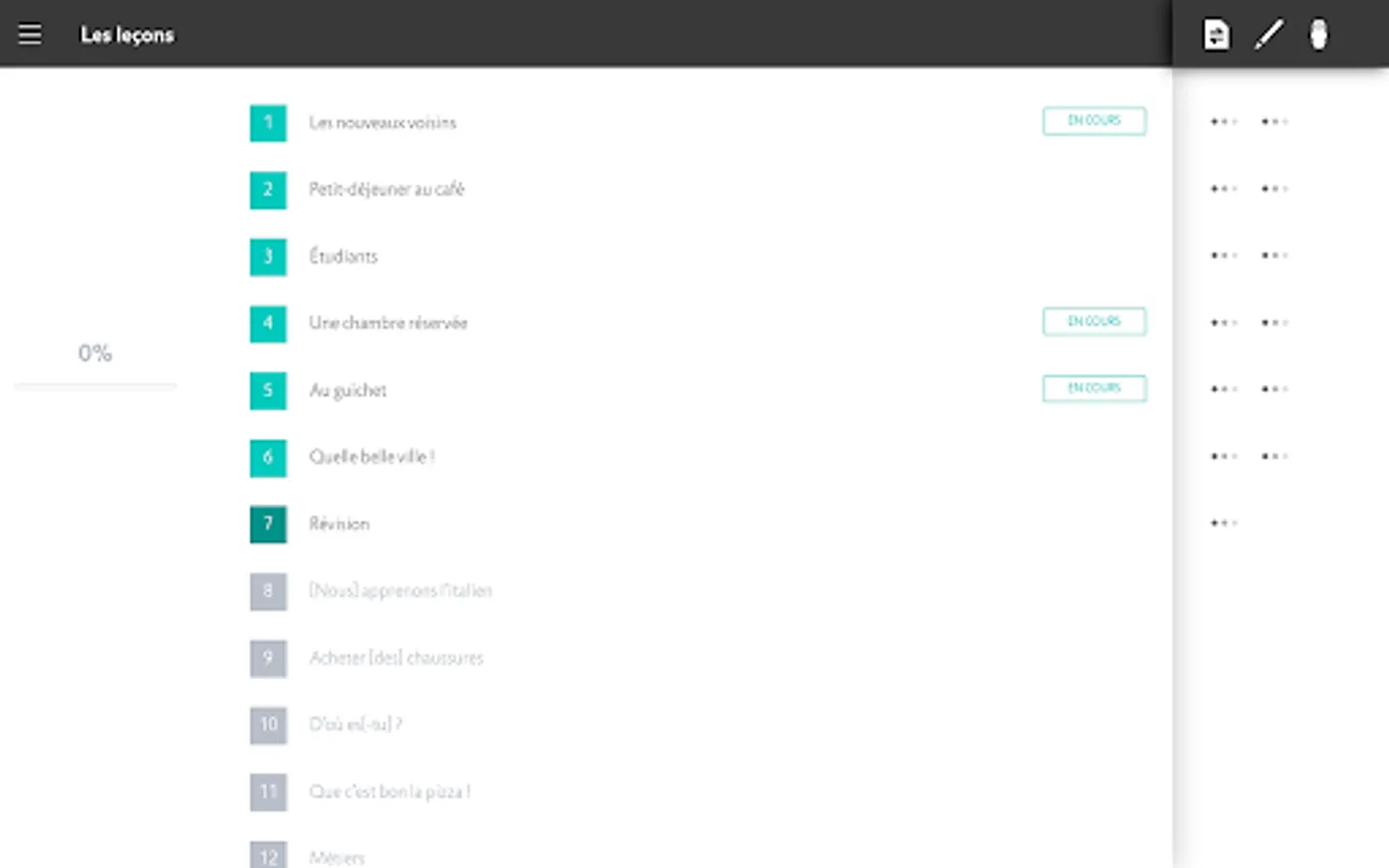Open lesson number 3 badge
This screenshot has height=868, width=1389.
(268, 257)
